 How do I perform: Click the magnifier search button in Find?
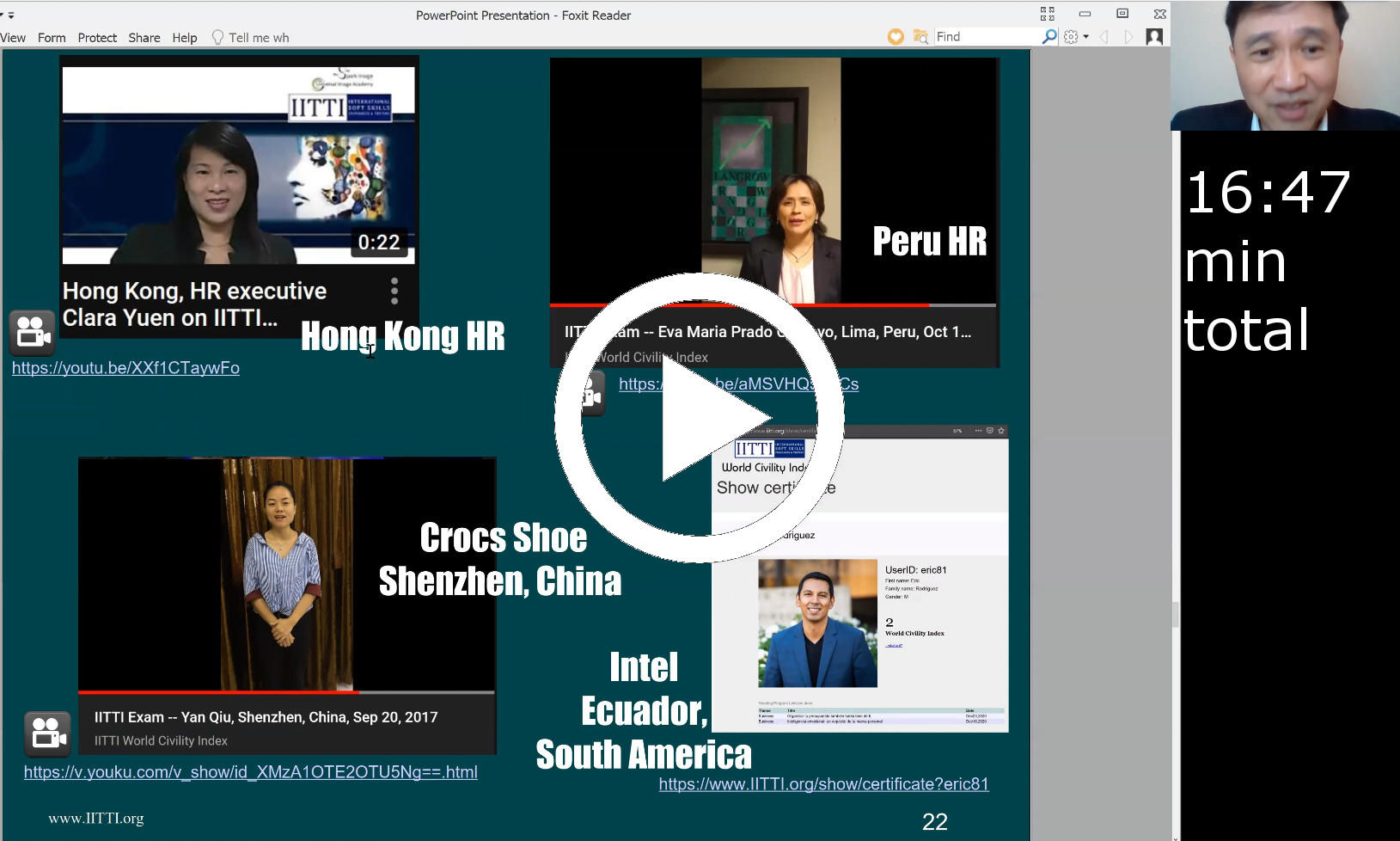(1049, 37)
